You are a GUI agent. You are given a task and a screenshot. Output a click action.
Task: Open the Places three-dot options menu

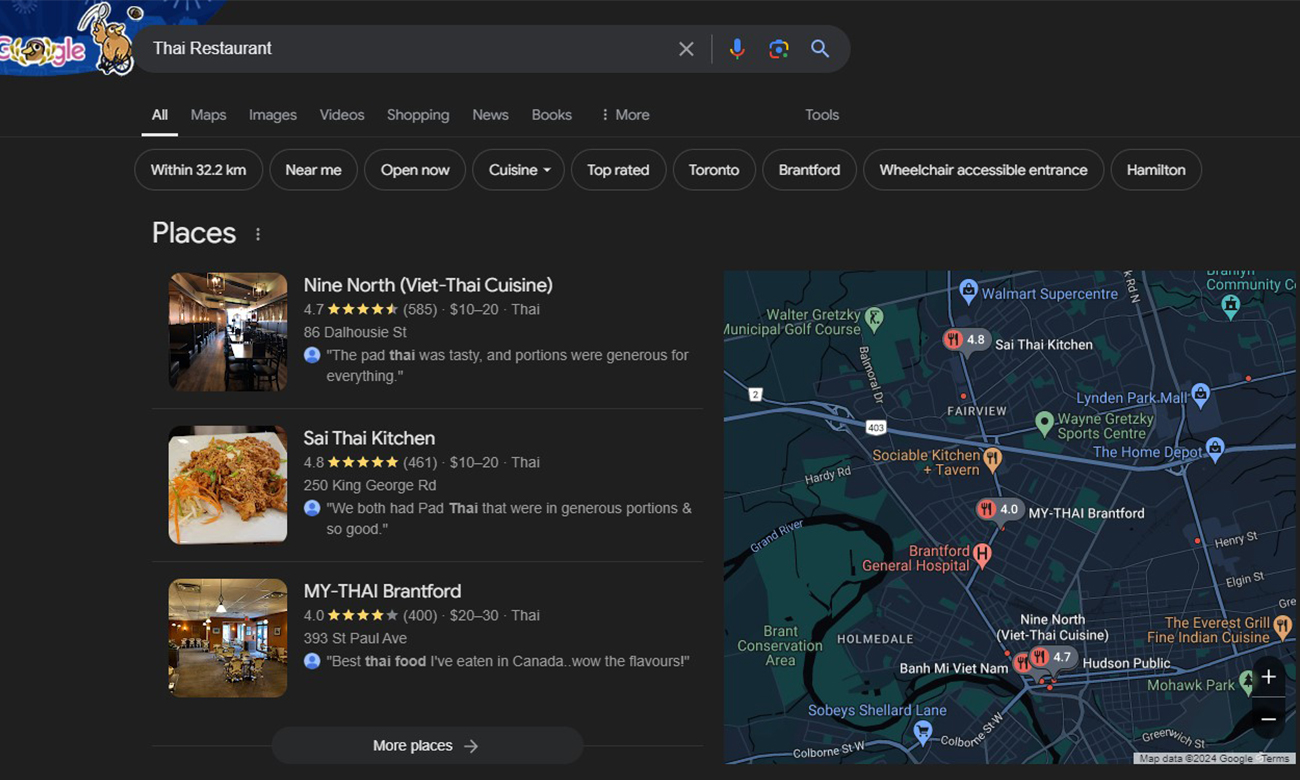coord(258,234)
